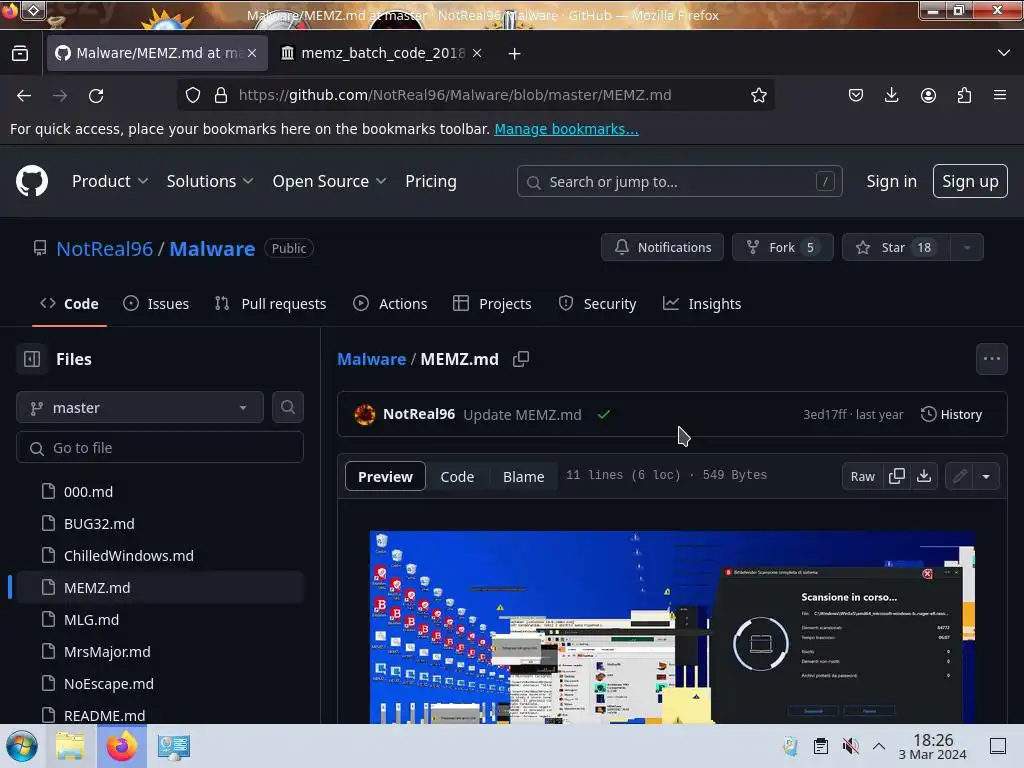Click the Star 18 button
1024x768 pixels.
(896, 248)
